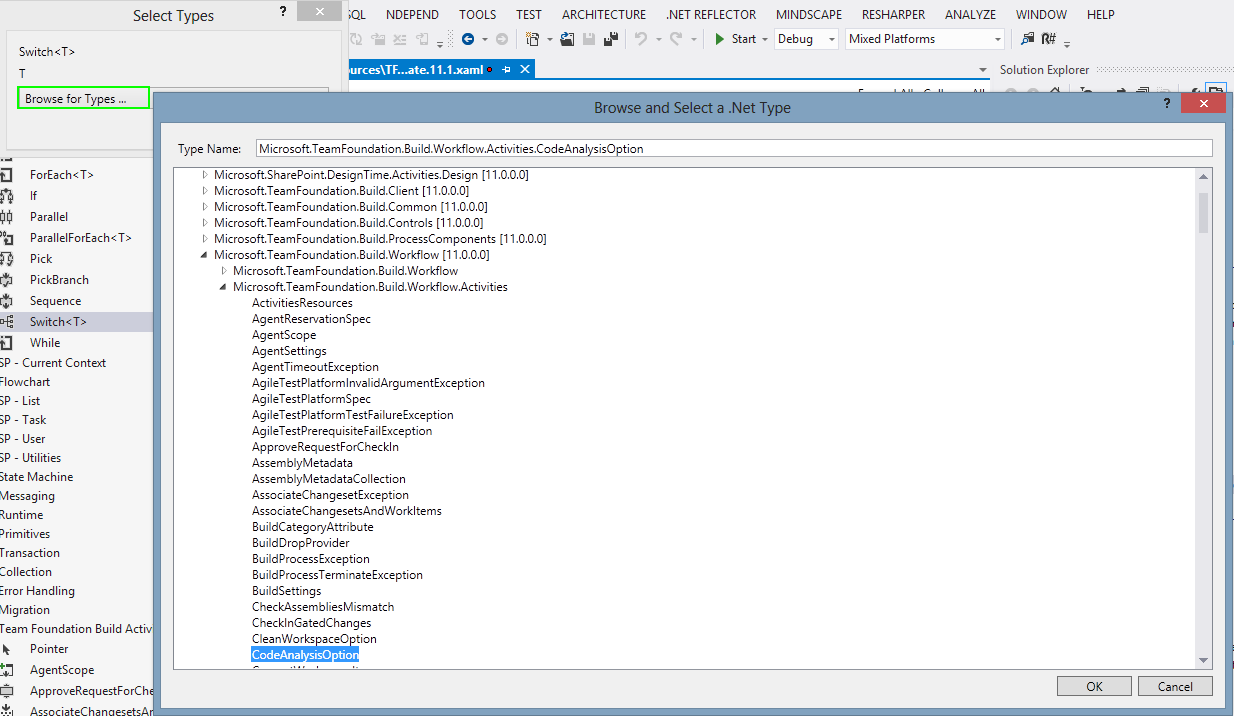1234x716 pixels.
Task: Collapse the Microsoft.TeamFoundation.Build.Workflow.Activities namespace node
Action: click(x=224, y=287)
